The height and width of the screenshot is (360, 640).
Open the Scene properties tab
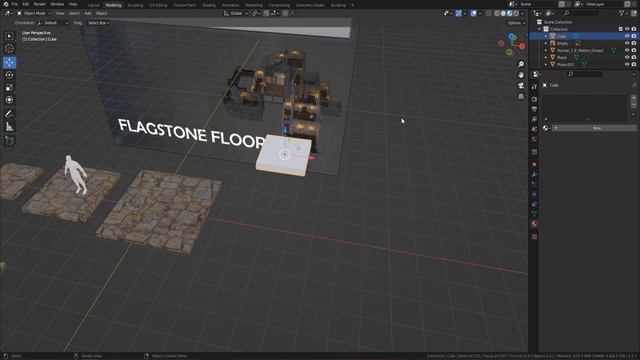(534, 129)
